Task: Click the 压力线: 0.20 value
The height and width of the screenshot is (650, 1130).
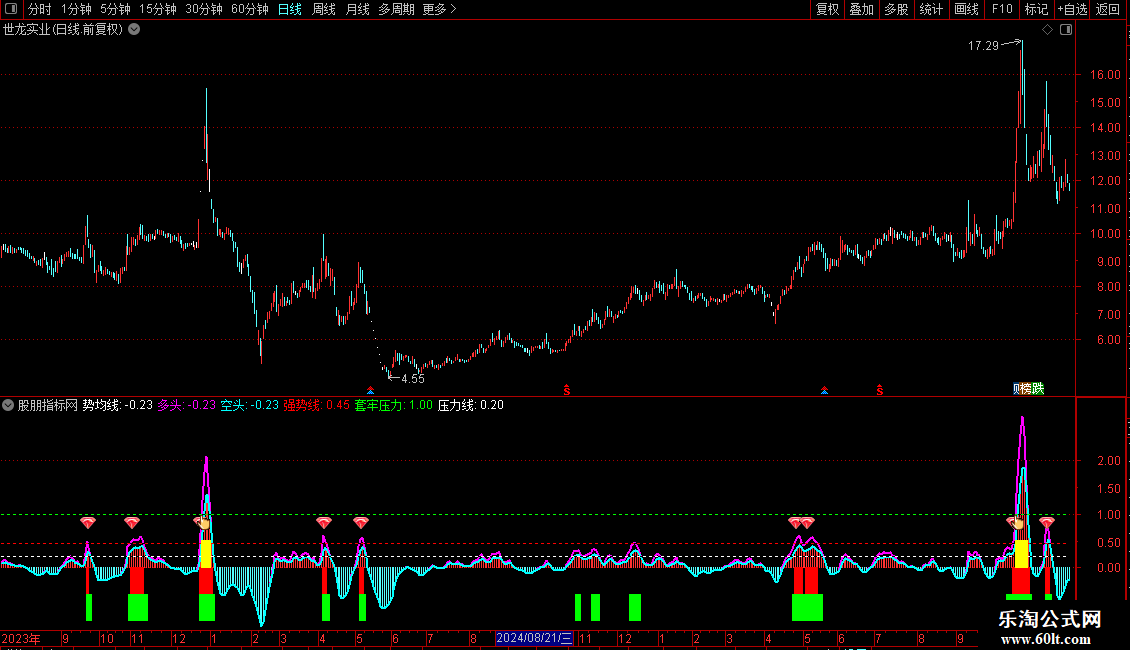Action: [x=471, y=406]
